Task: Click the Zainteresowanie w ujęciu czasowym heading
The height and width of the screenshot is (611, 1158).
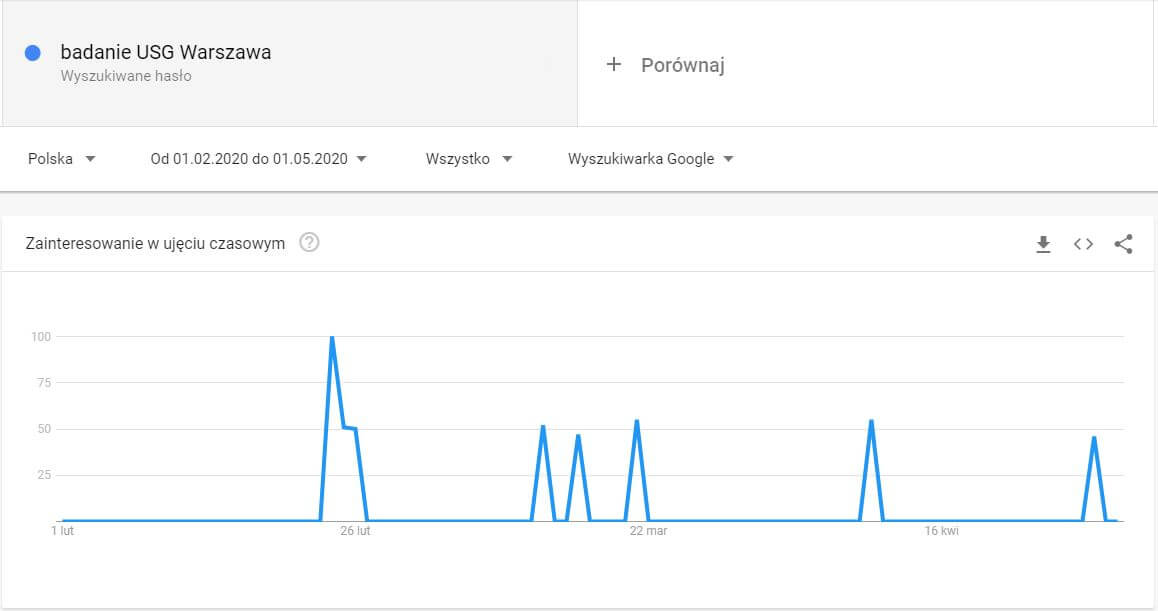Action: click(155, 243)
